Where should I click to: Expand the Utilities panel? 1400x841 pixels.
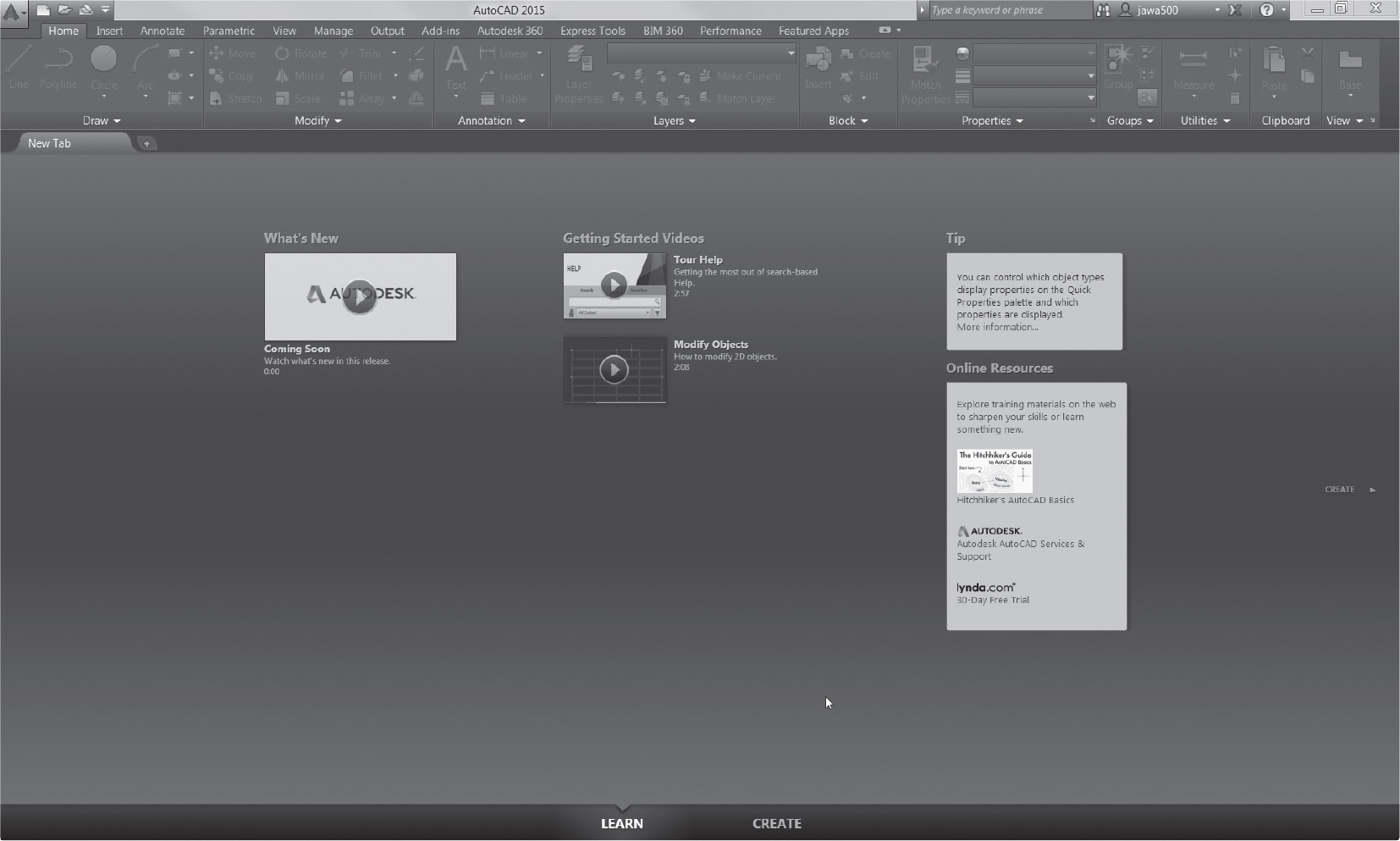(x=1205, y=121)
